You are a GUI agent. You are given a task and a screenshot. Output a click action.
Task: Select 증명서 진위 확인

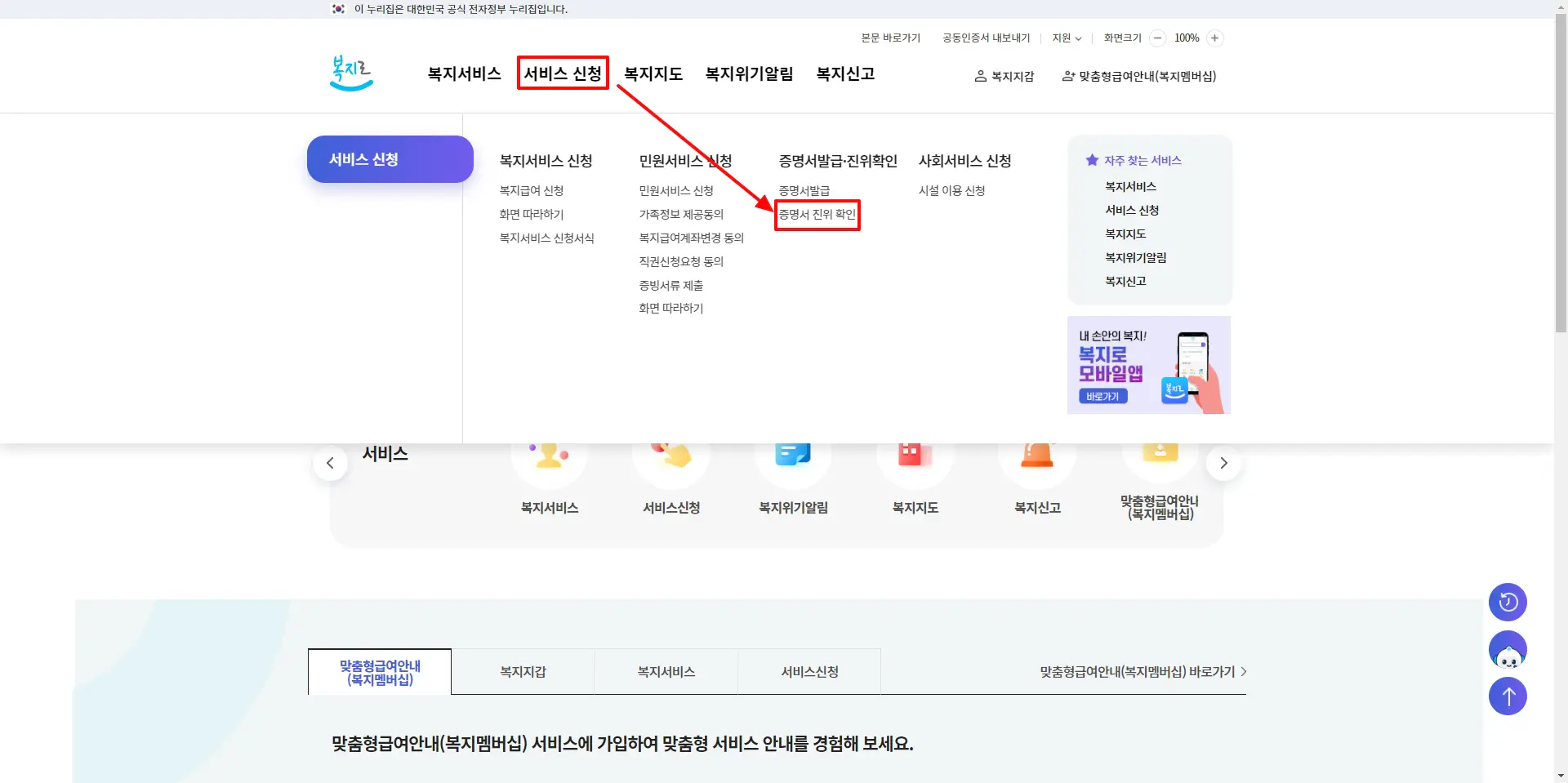(817, 214)
